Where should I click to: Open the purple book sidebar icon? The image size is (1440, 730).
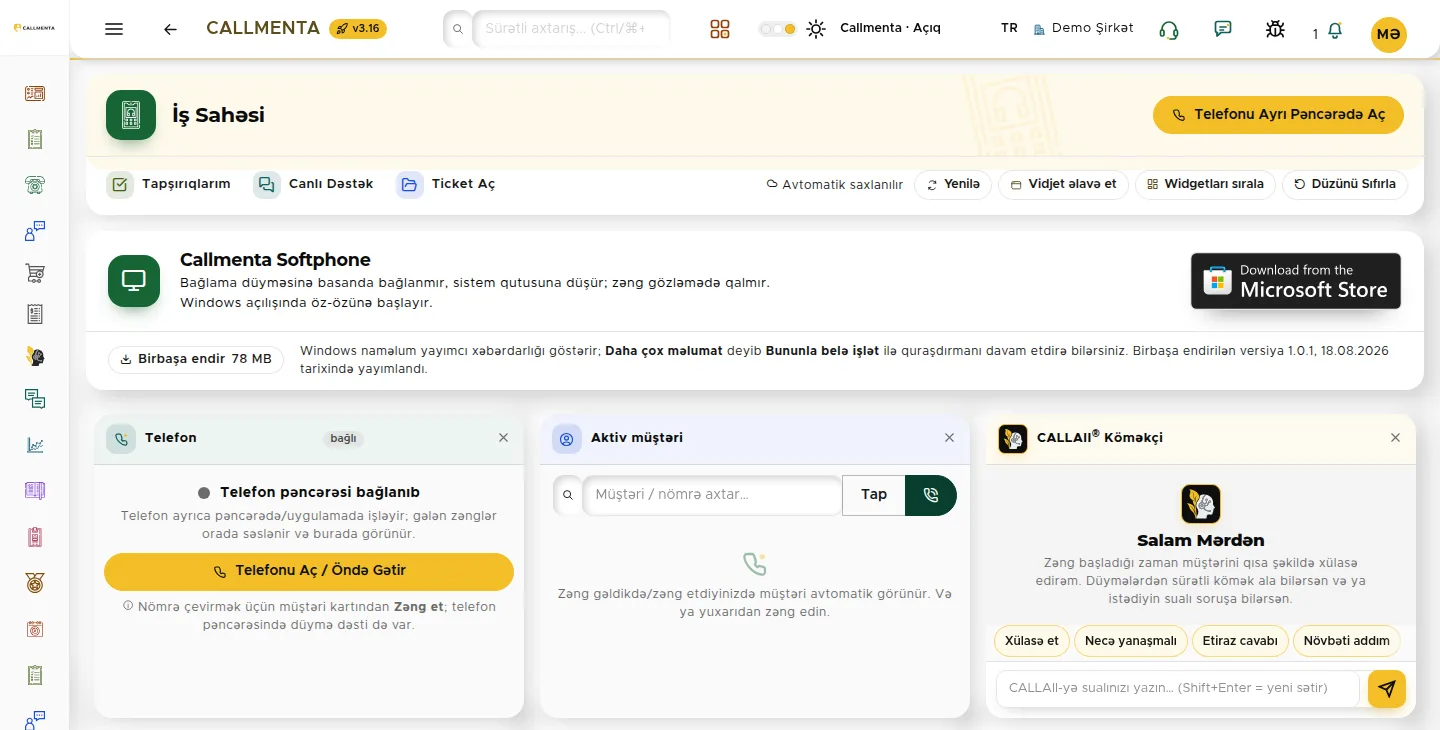coord(35,490)
